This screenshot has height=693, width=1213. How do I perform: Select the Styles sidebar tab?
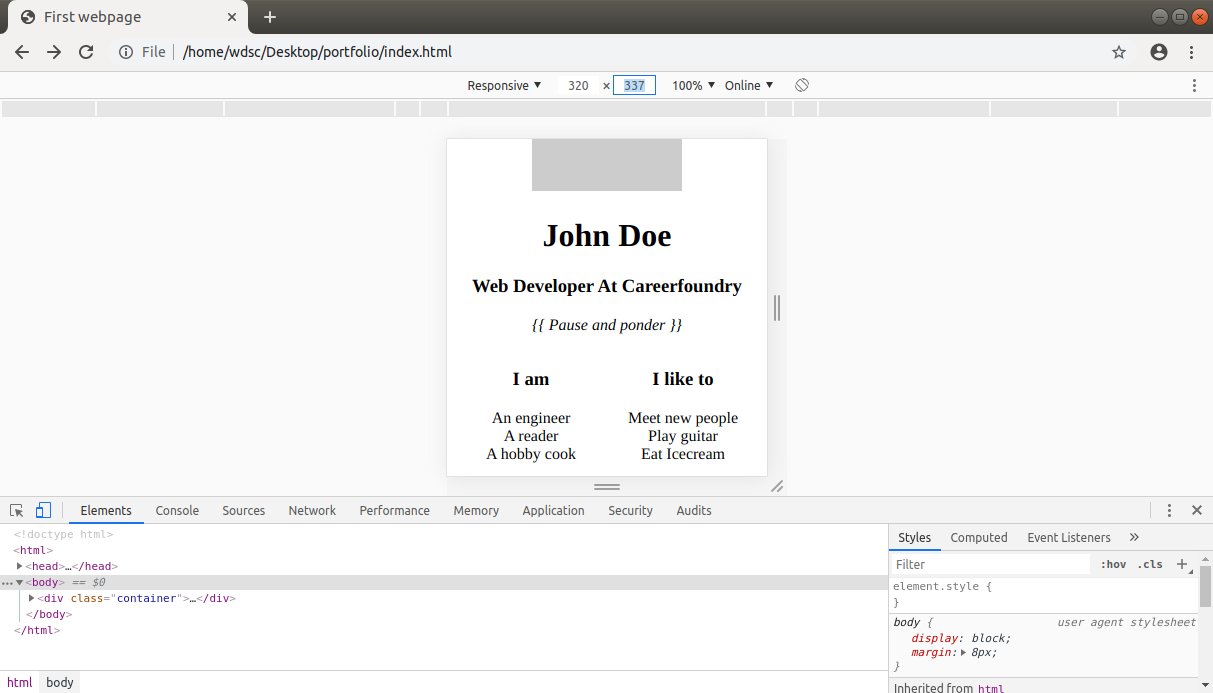[x=914, y=537]
